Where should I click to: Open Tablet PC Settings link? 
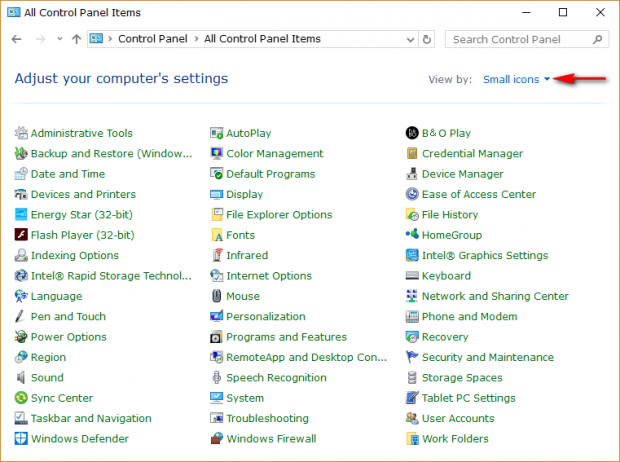point(469,398)
